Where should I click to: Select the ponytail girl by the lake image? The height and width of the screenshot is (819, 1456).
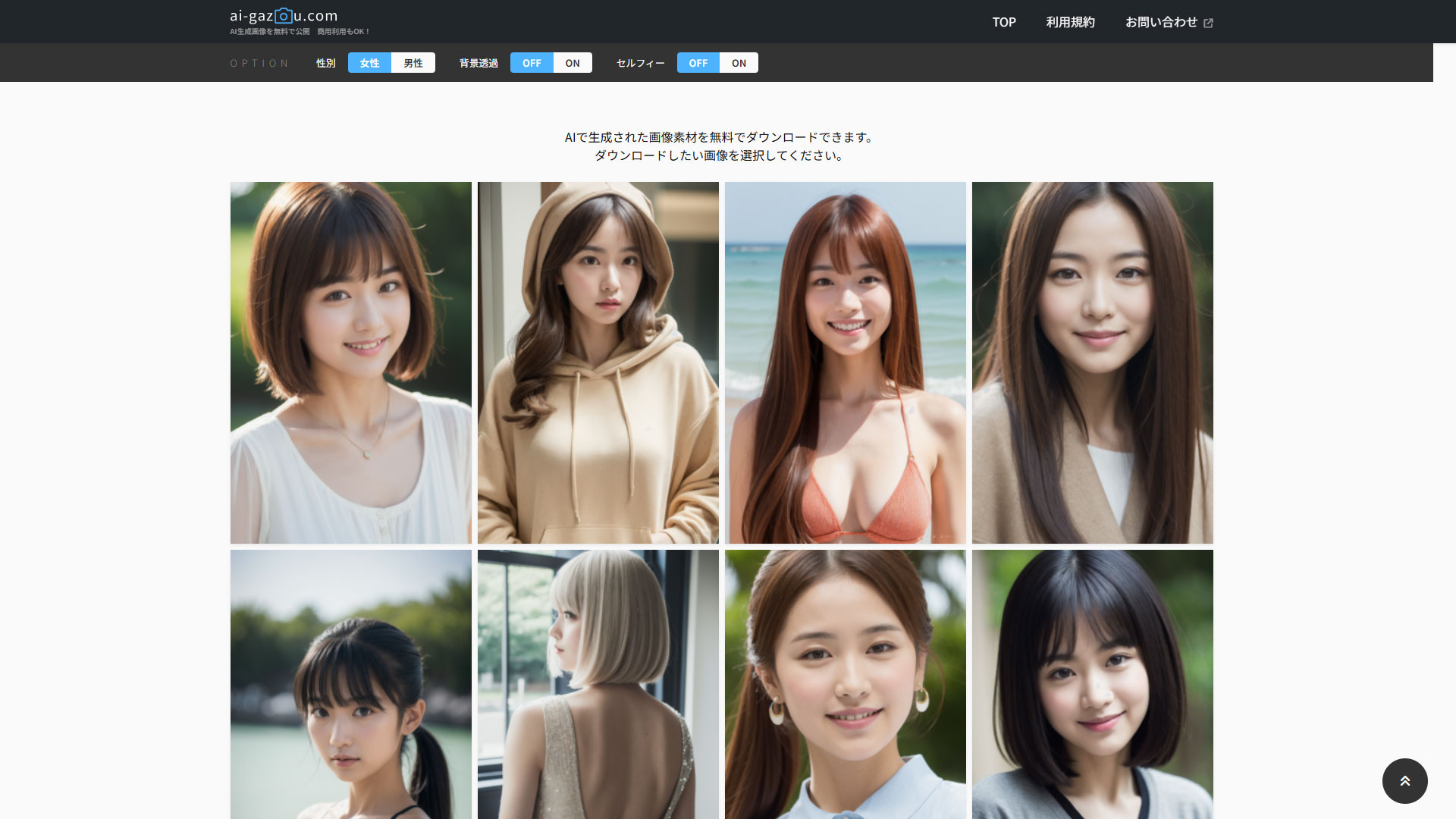point(351,684)
